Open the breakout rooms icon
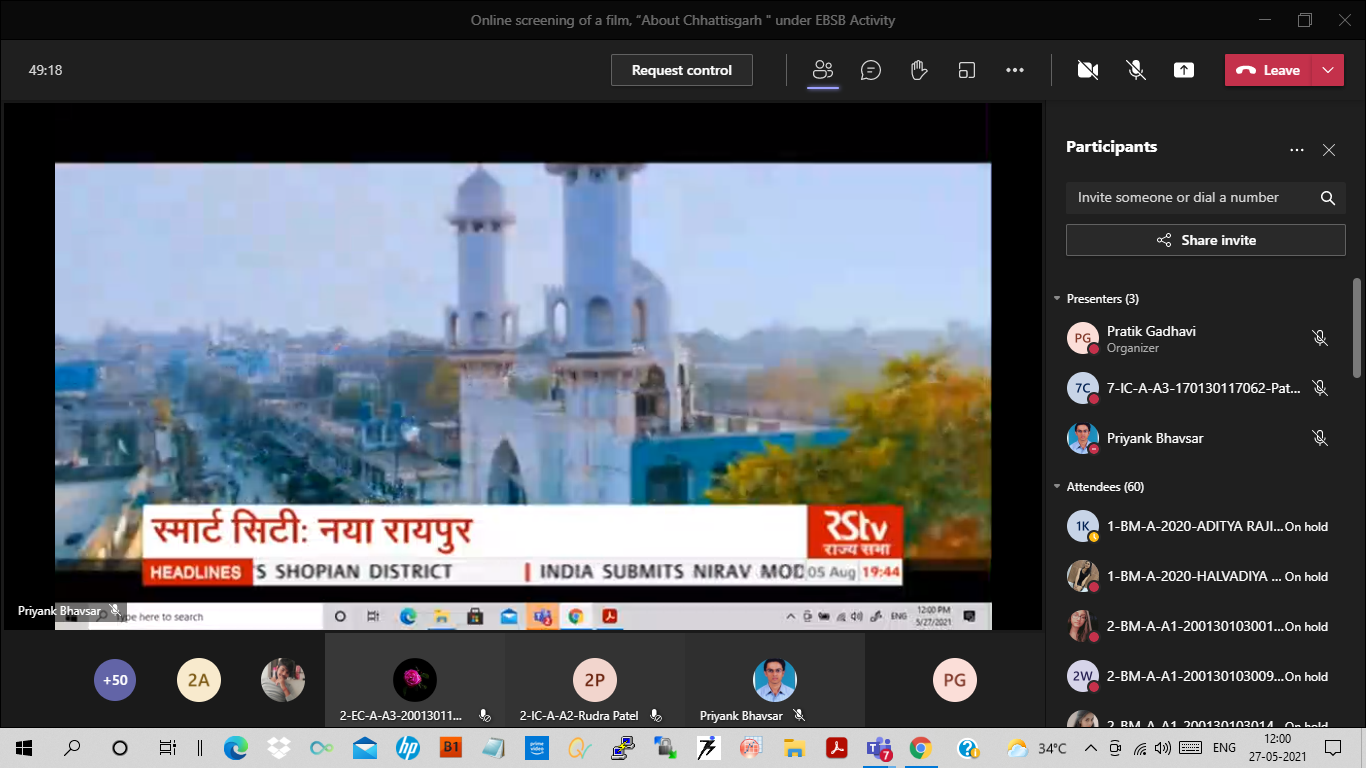Image resolution: width=1366 pixels, height=768 pixels. coord(967,70)
